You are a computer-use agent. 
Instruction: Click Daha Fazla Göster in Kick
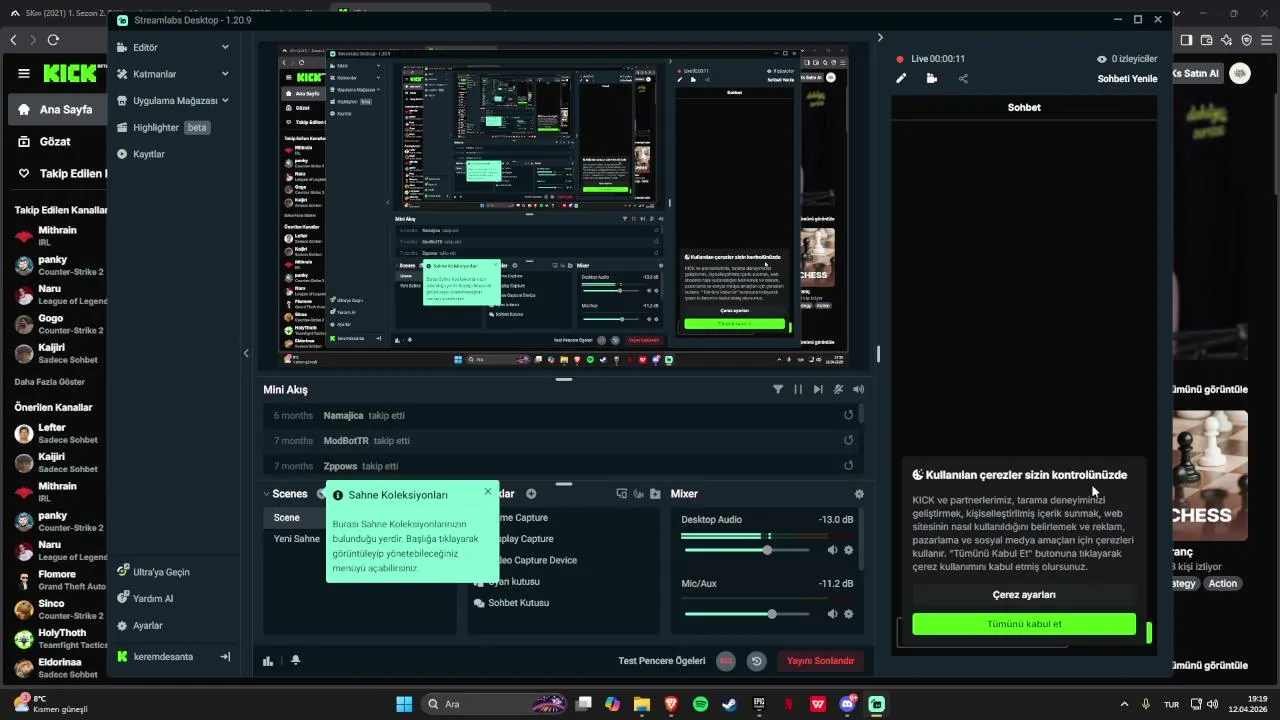coord(50,382)
